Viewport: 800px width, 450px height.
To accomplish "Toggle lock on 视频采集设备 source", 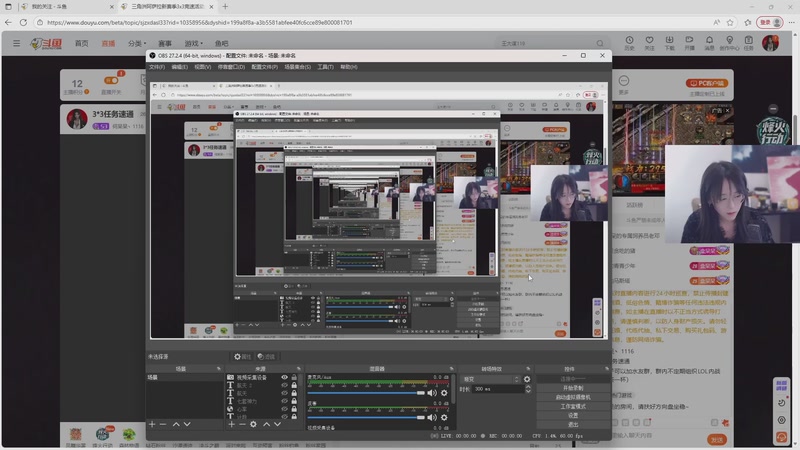I will pyautogui.click(x=294, y=378).
